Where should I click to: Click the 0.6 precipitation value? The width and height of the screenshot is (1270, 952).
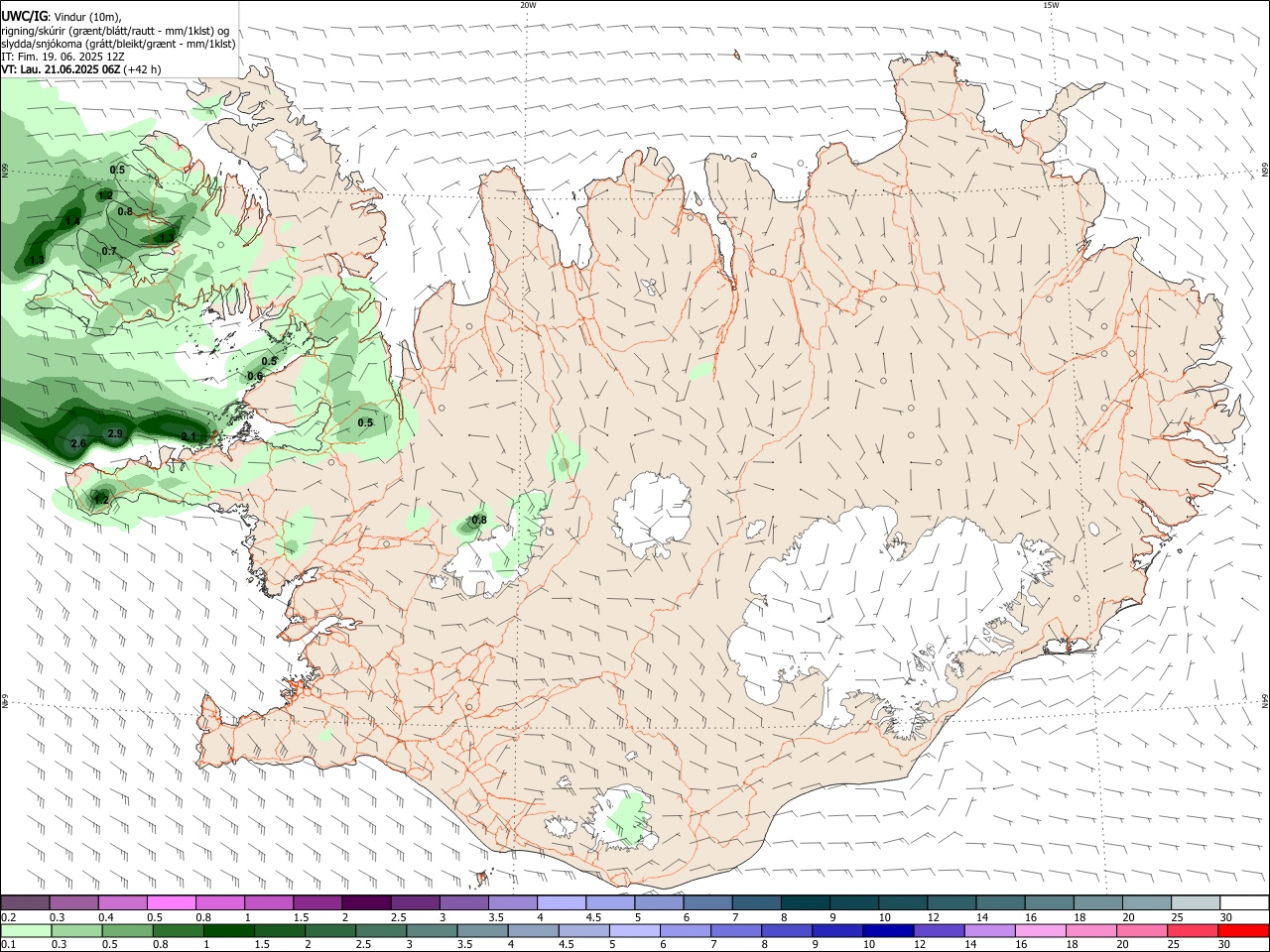click(255, 376)
